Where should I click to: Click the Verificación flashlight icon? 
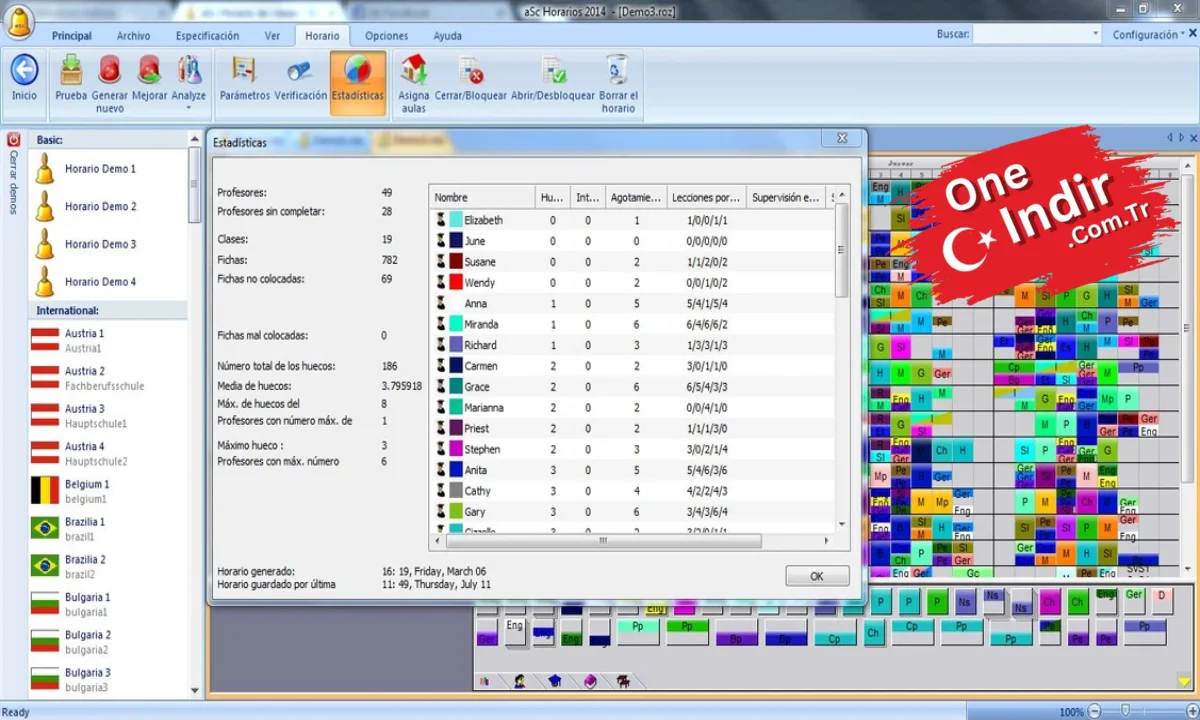300,70
